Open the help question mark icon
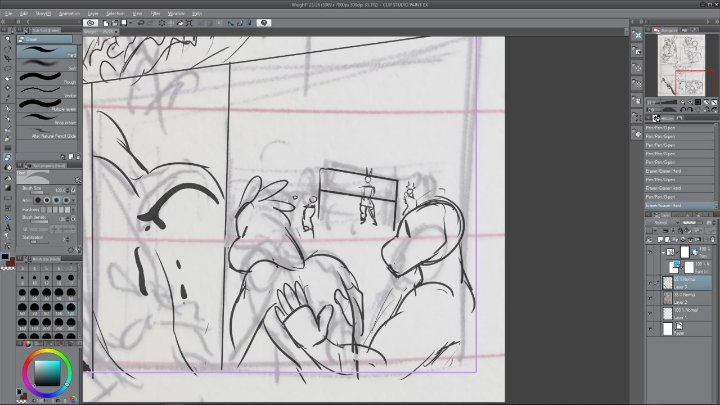Image resolution: width=720 pixels, height=405 pixels. pyautogui.click(x=264, y=22)
